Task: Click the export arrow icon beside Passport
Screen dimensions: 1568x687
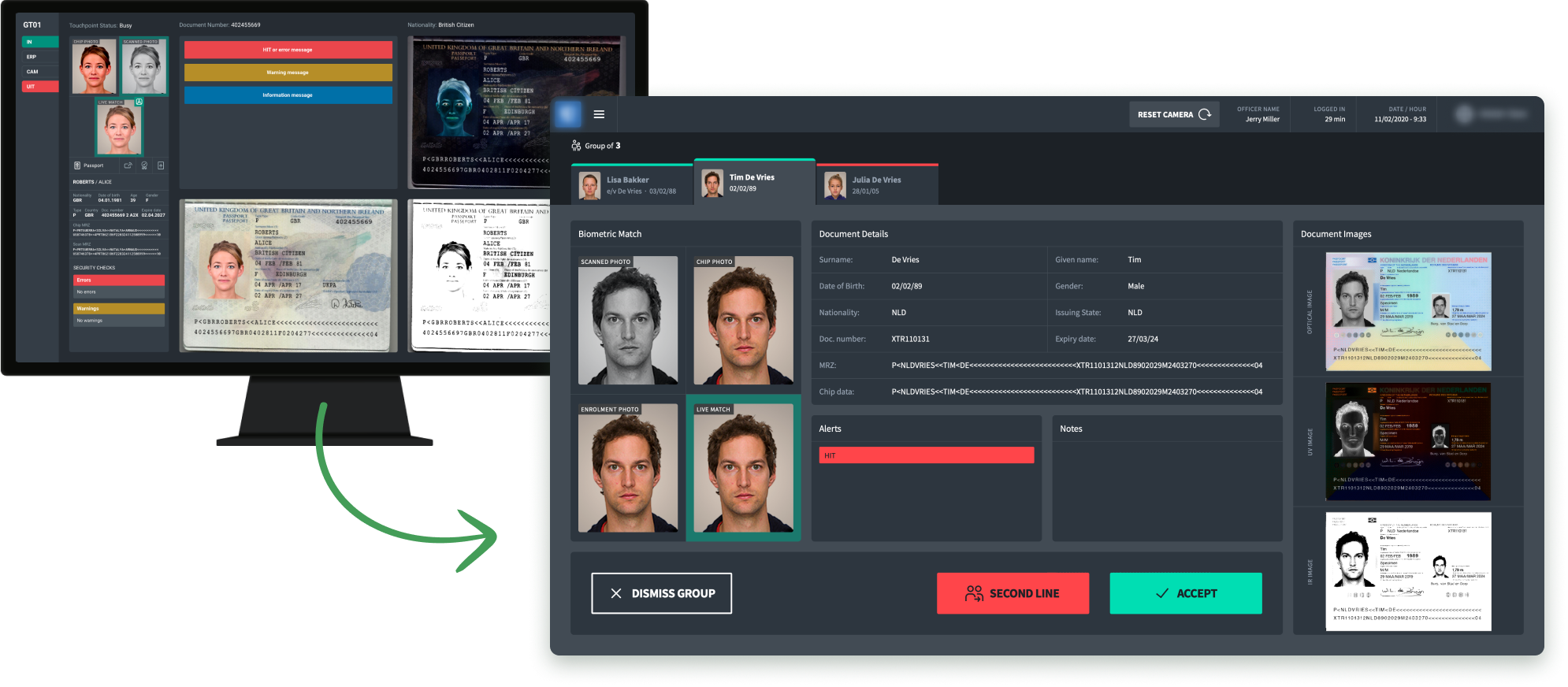Action: click(x=128, y=165)
